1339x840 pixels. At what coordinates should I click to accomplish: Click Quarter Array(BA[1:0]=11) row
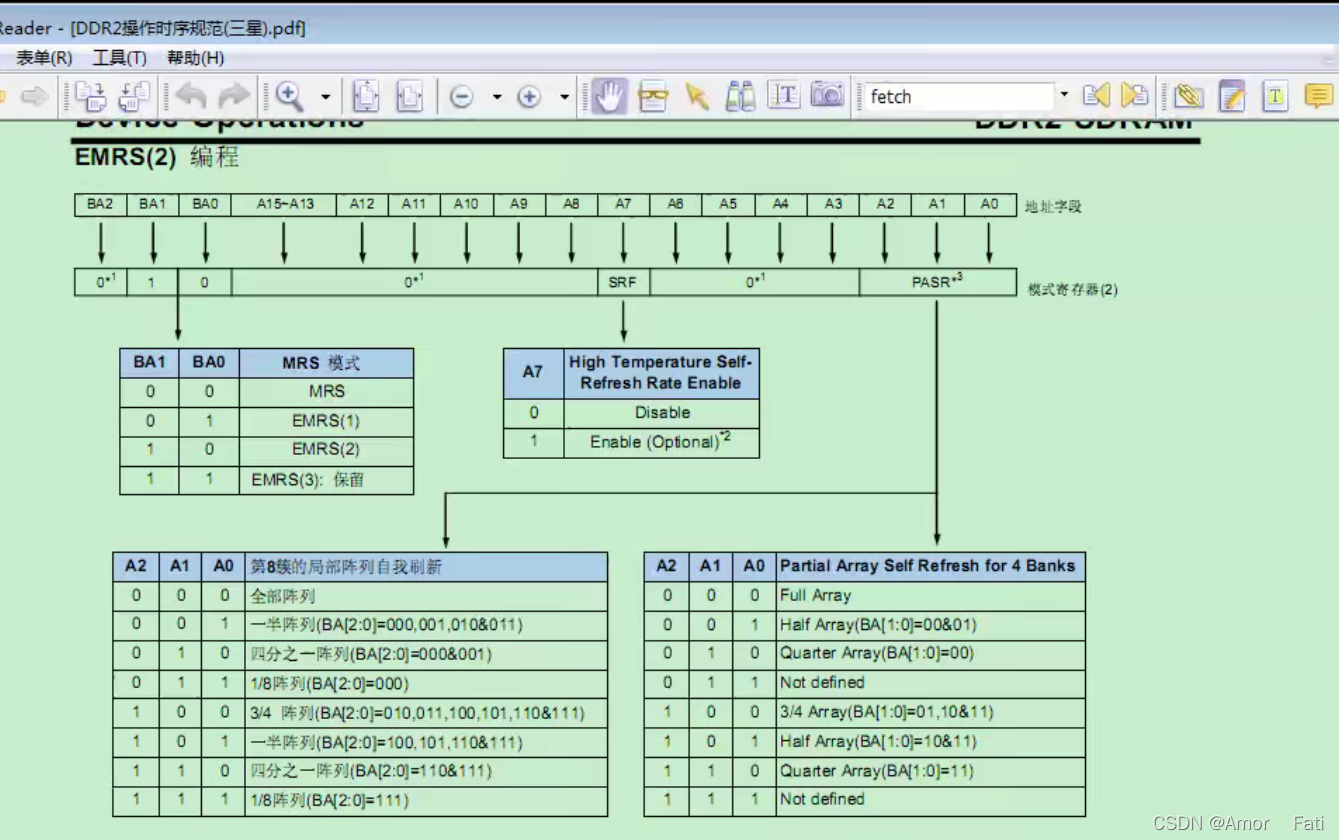tap(865, 771)
